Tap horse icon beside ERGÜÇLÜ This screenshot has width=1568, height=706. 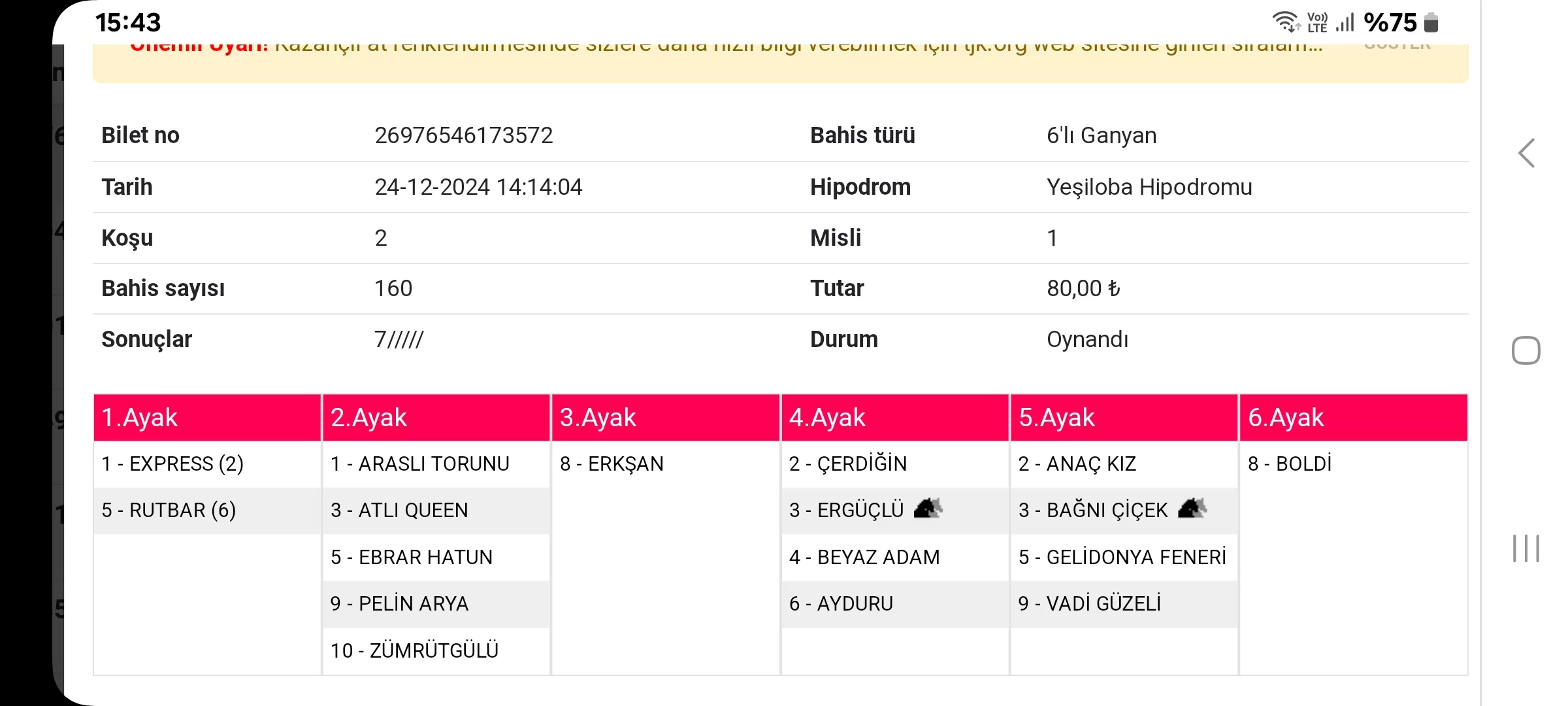[x=928, y=509]
